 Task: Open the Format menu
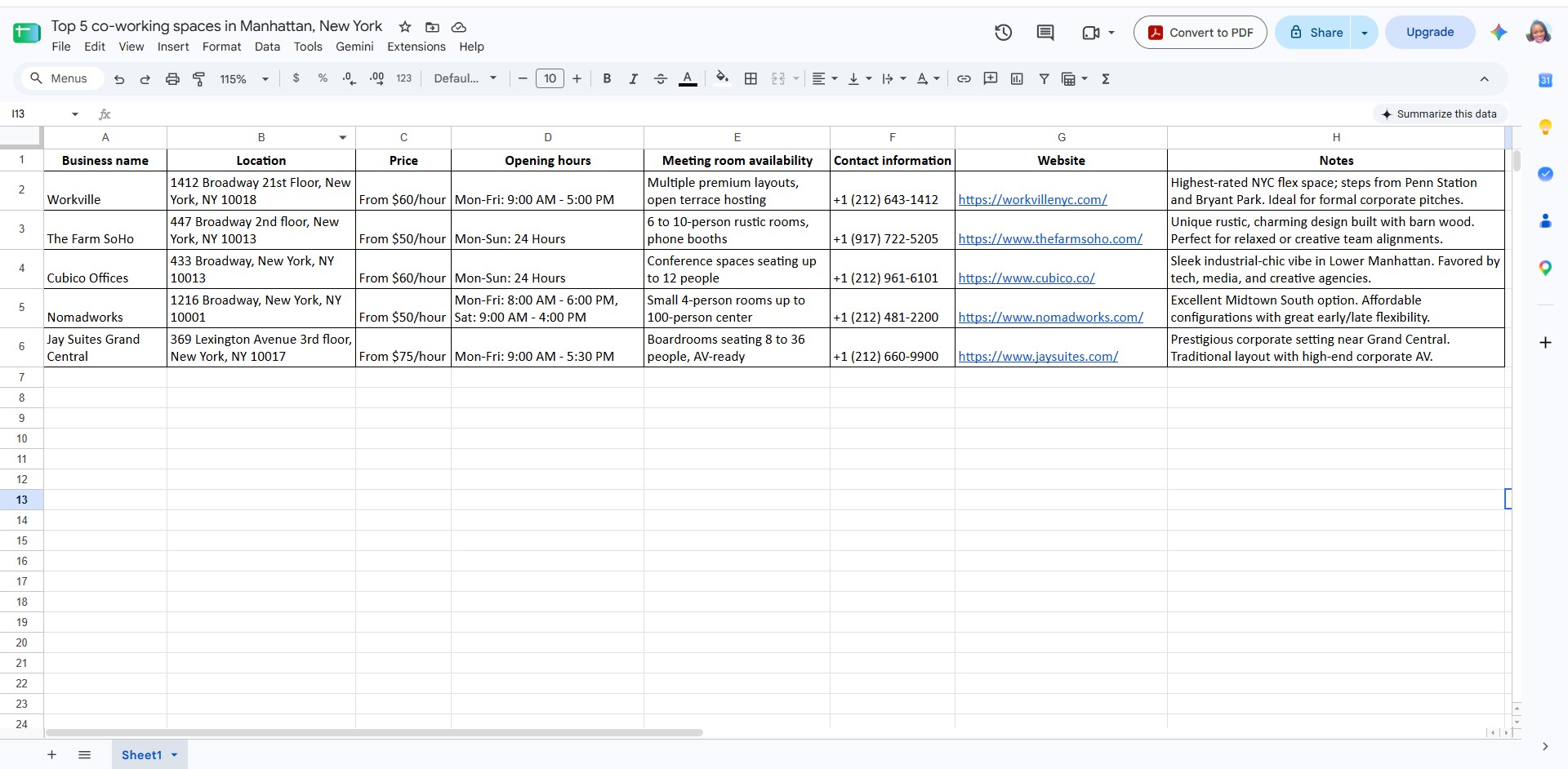point(221,47)
